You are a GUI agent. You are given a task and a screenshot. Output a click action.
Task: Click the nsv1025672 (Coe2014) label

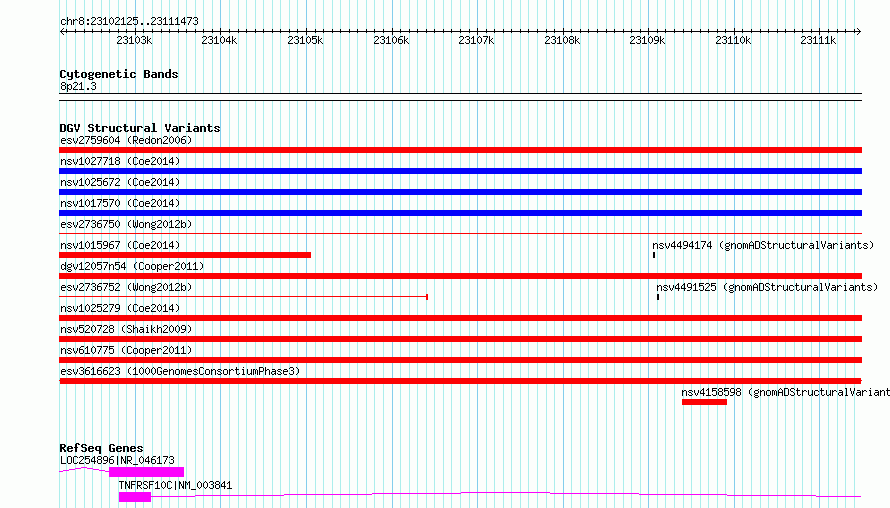pyautogui.click(x=120, y=182)
